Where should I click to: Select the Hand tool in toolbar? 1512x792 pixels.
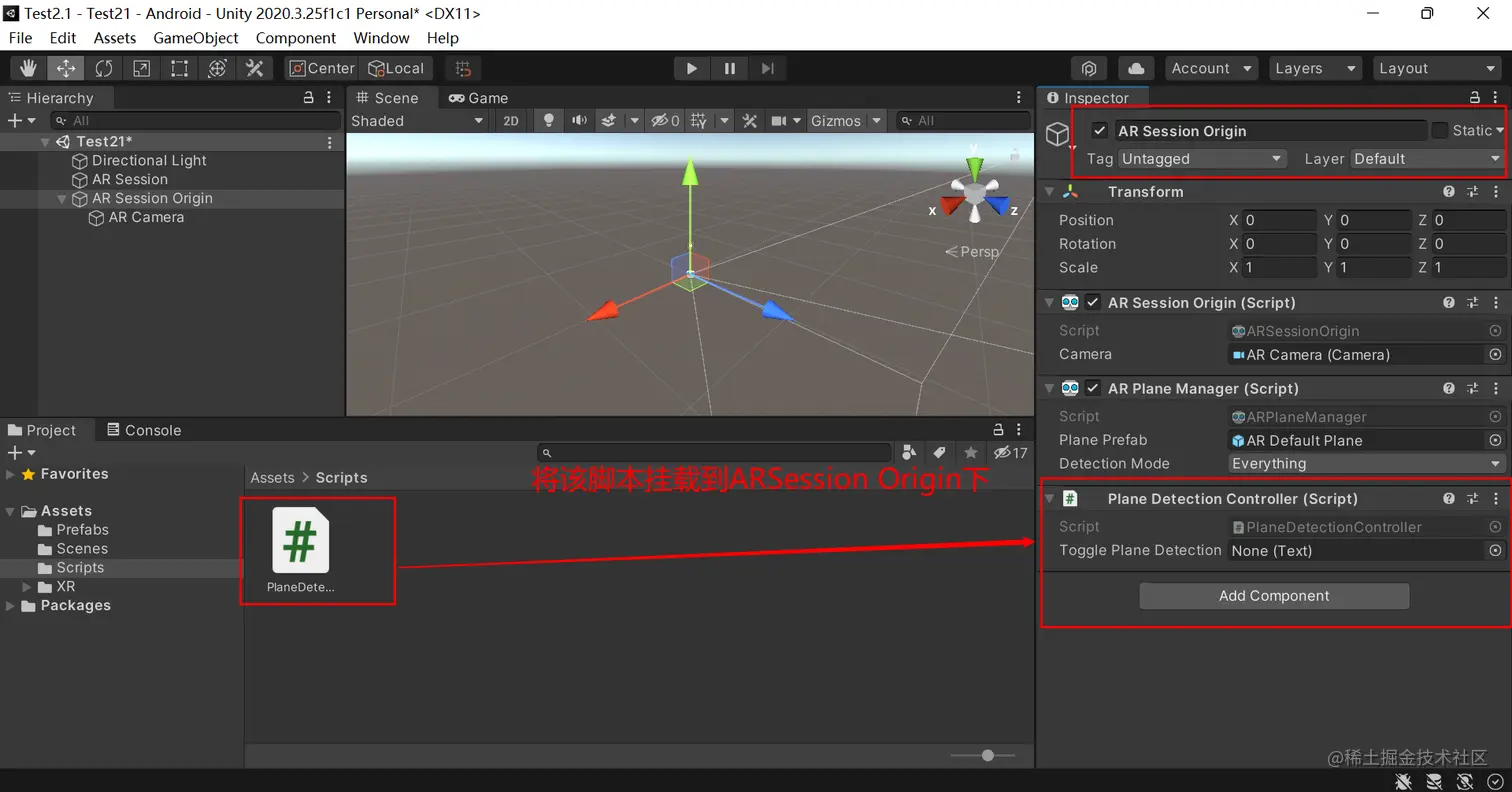(28, 68)
